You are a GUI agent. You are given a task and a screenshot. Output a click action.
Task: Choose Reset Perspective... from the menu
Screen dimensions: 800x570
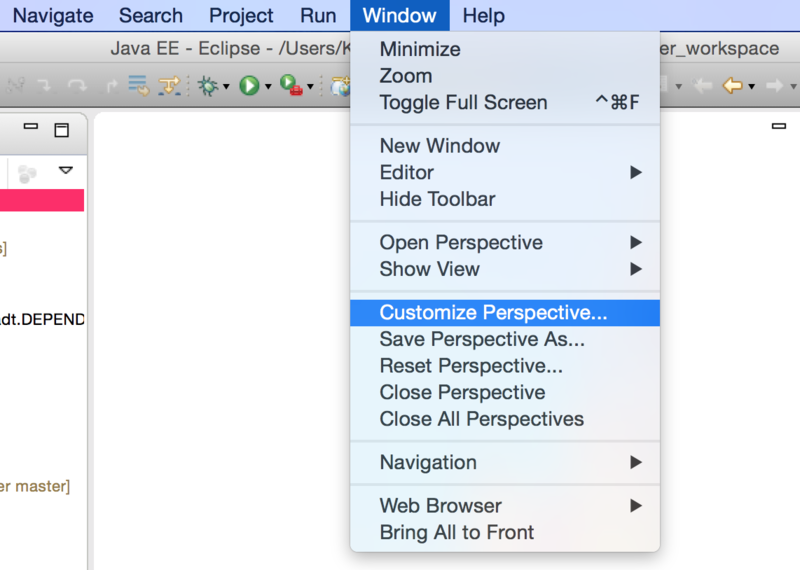(470, 366)
